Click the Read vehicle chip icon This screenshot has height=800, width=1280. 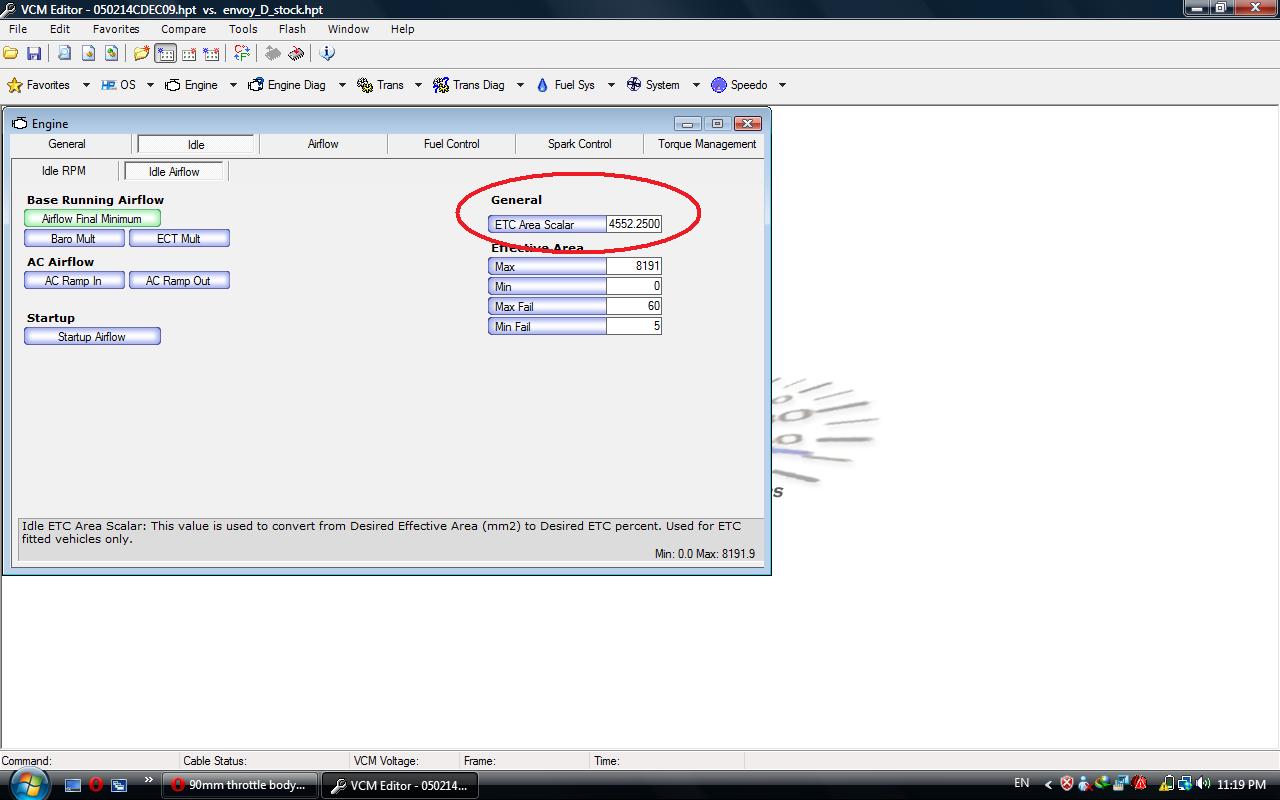tap(272, 53)
